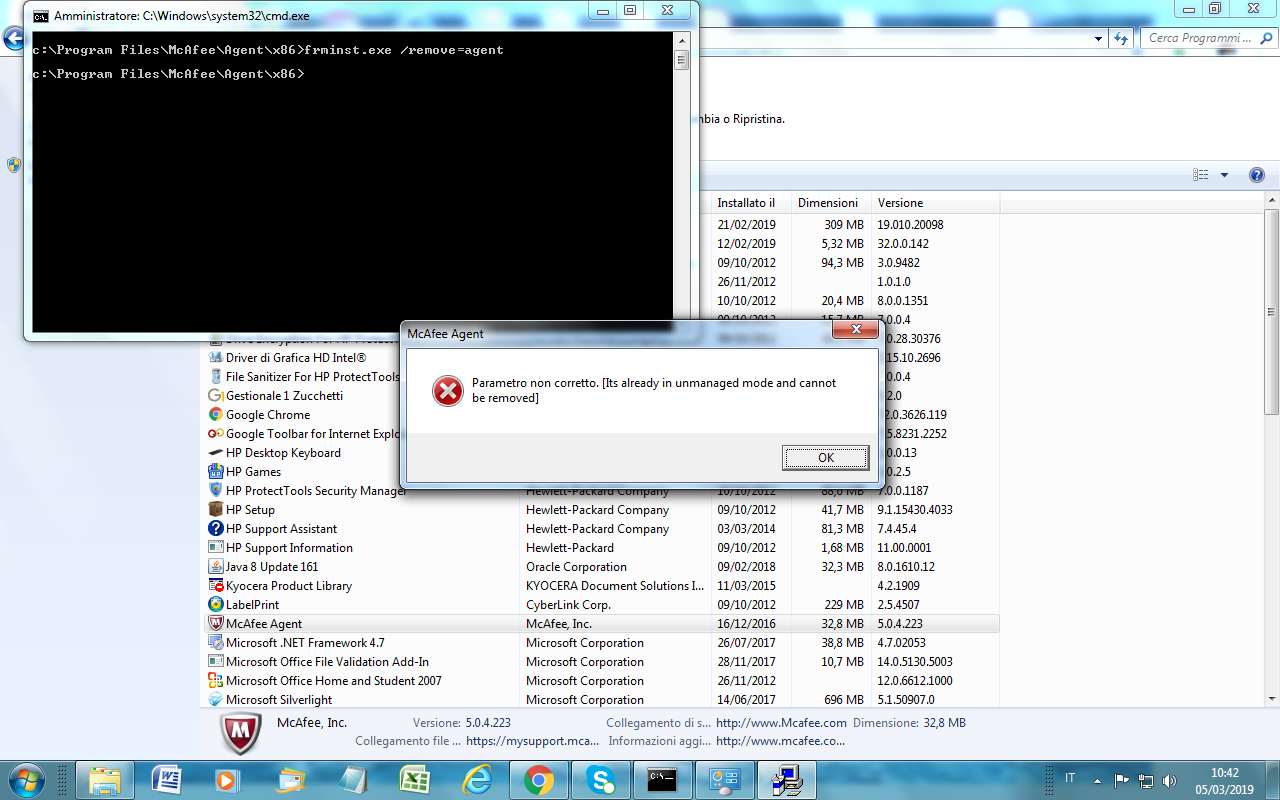Expand the view options dropdown arrow

coord(1224,175)
